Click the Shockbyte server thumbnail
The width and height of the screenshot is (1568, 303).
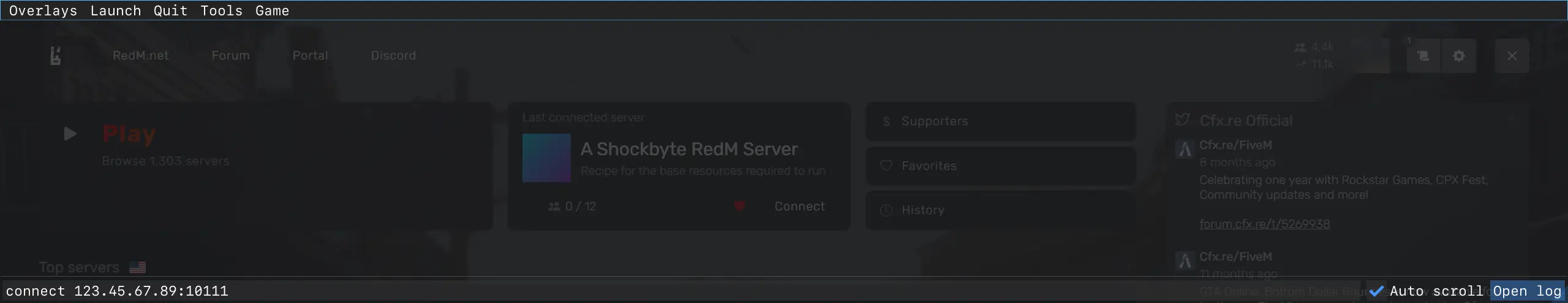pyautogui.click(x=546, y=158)
